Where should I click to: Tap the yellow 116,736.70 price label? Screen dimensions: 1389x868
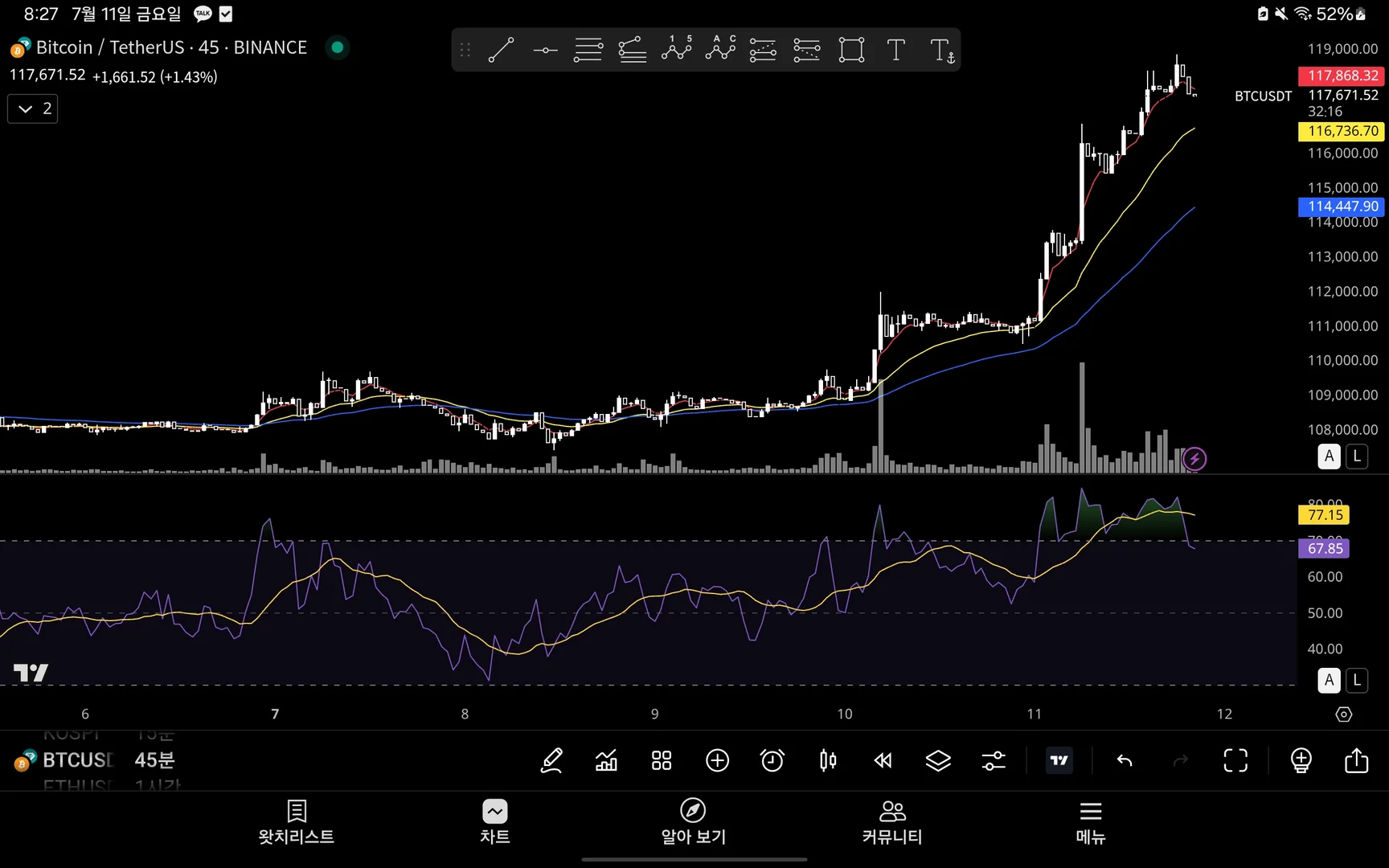pos(1342,131)
